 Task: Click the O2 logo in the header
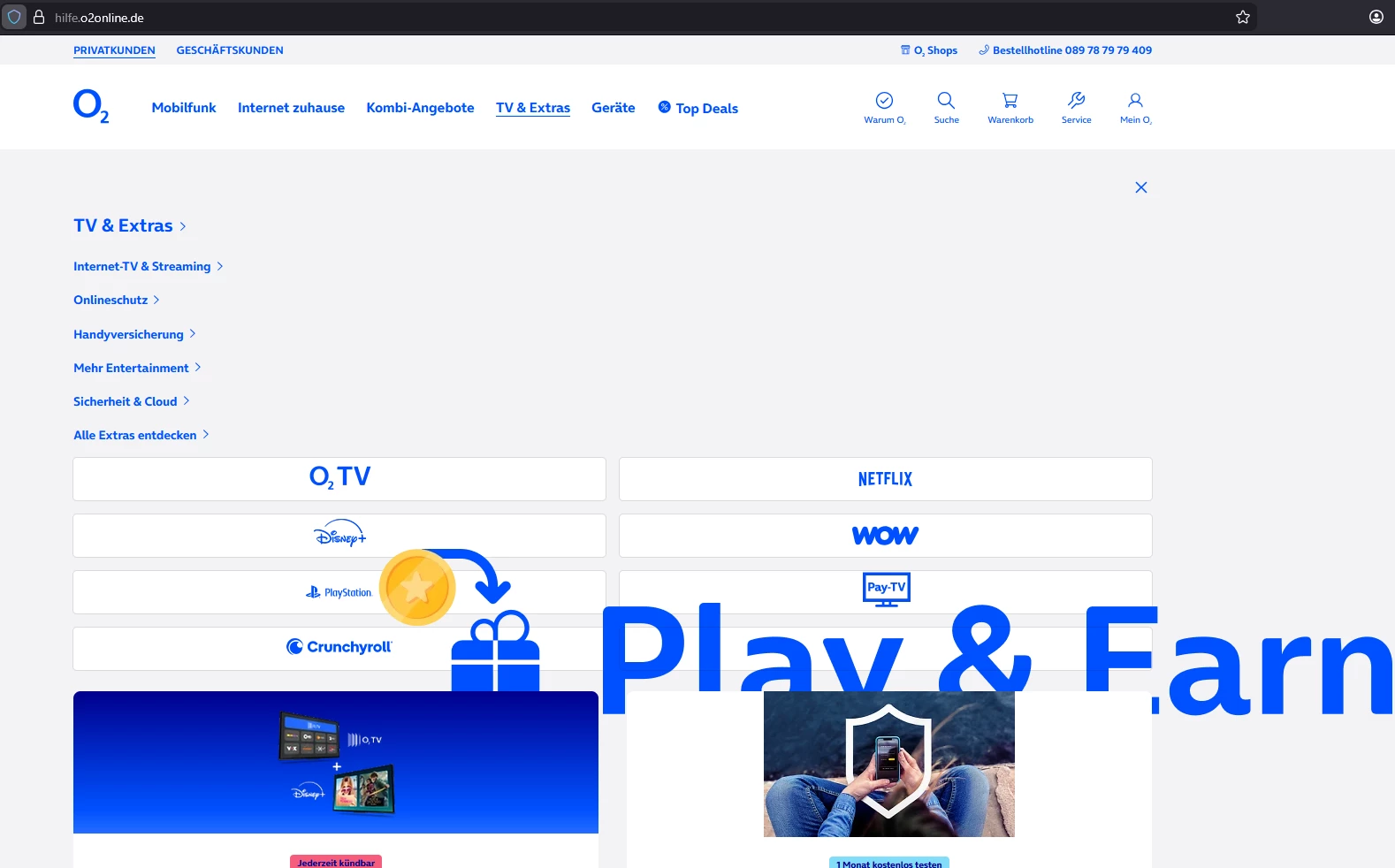pos(91,106)
